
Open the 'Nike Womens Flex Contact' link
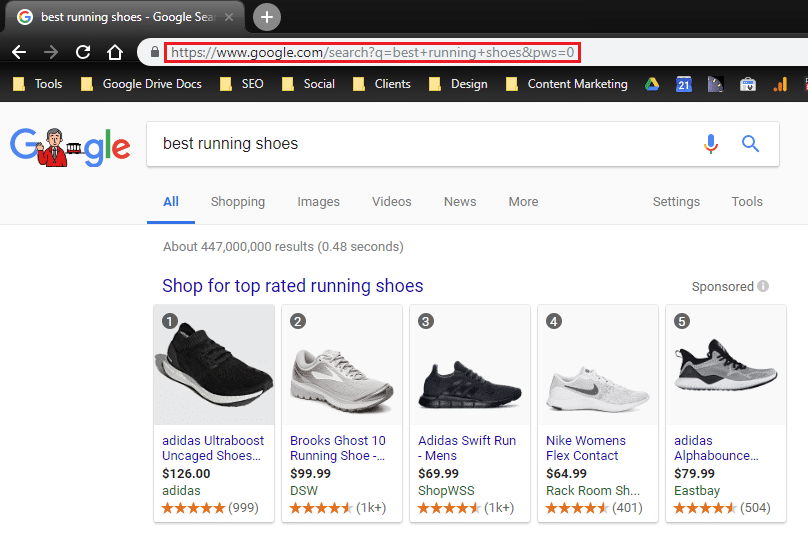[x=586, y=448]
